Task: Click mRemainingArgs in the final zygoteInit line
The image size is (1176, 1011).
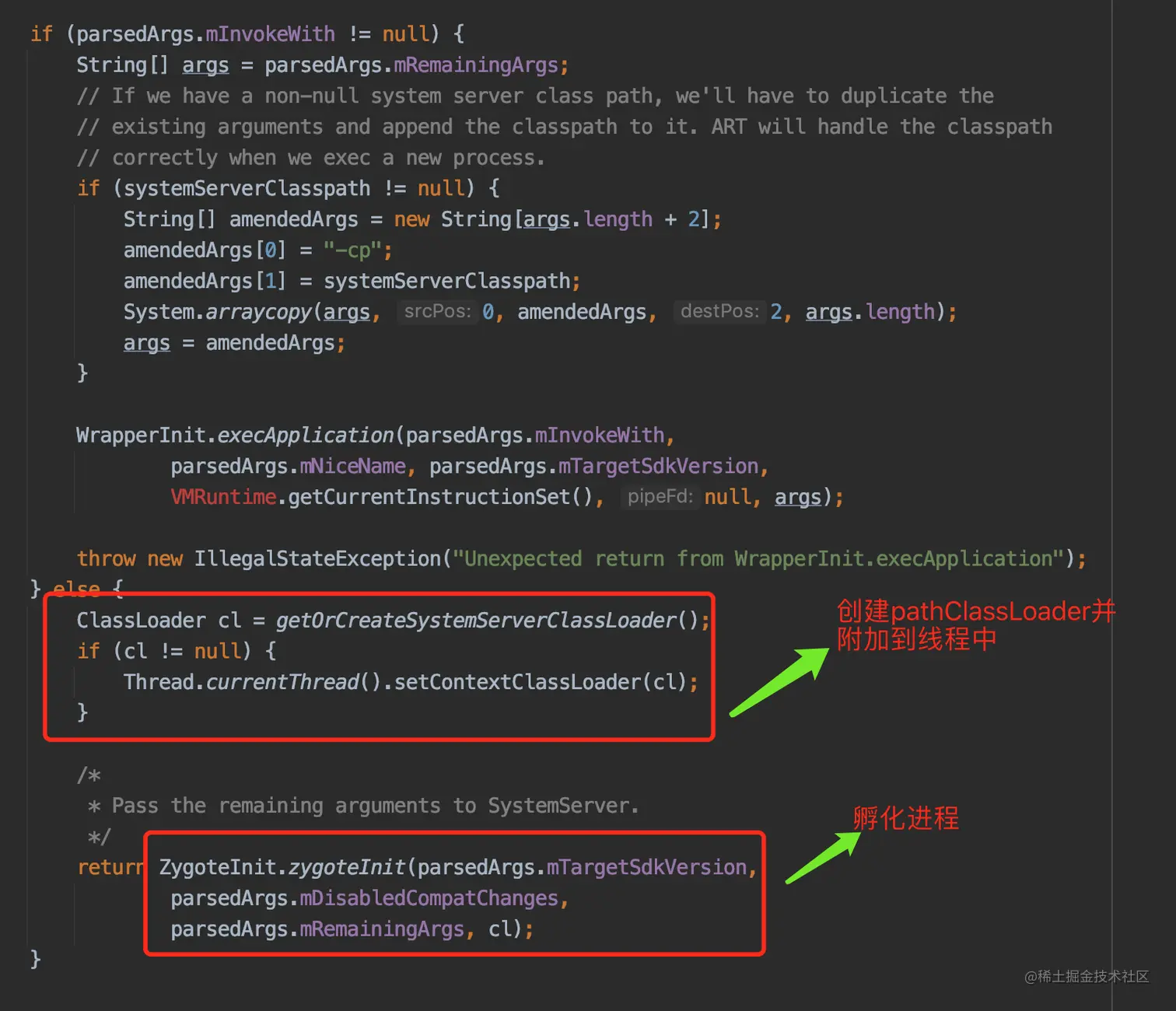Action: [x=382, y=929]
